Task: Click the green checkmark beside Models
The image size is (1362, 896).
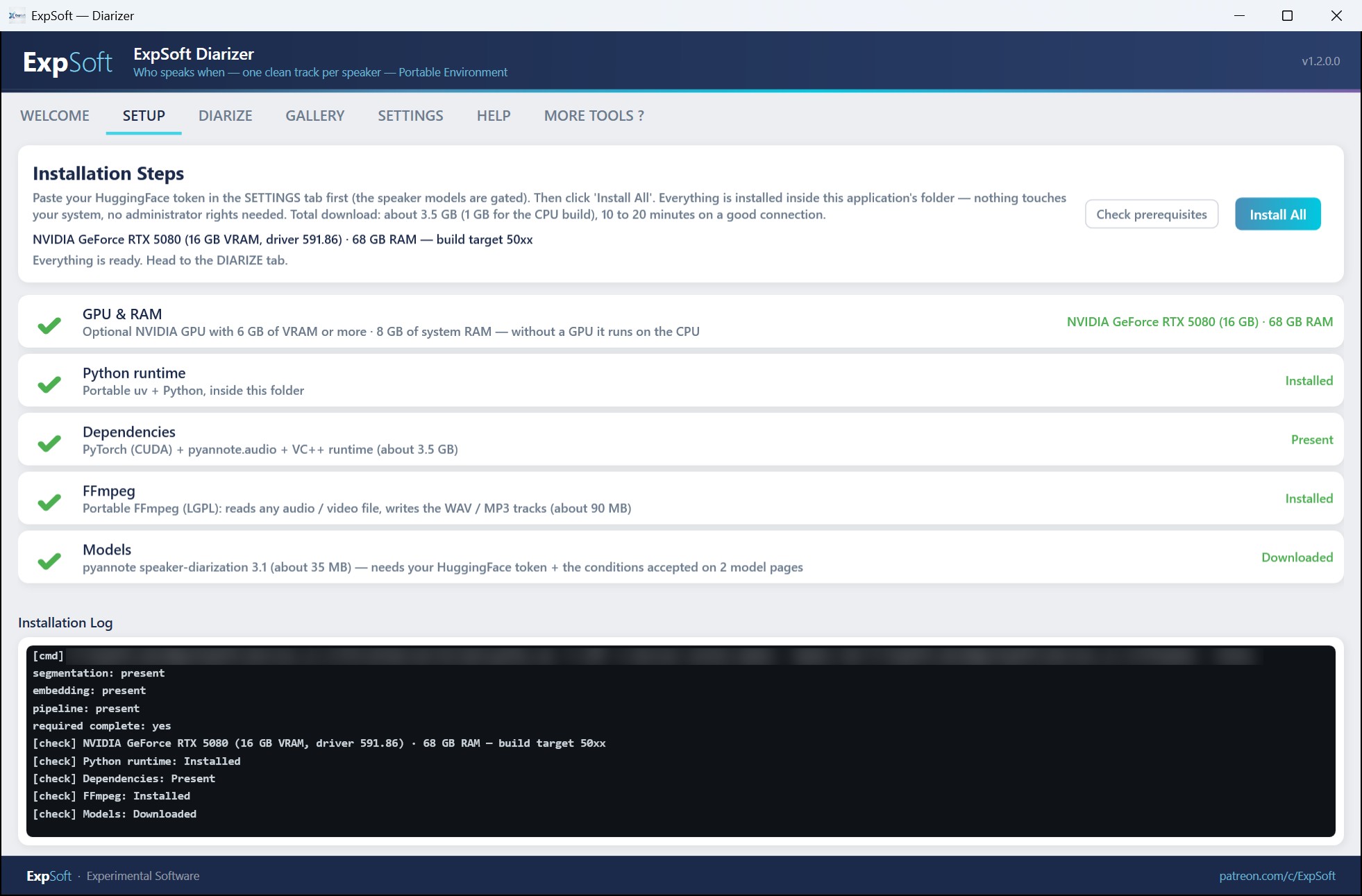Action: [x=49, y=561]
